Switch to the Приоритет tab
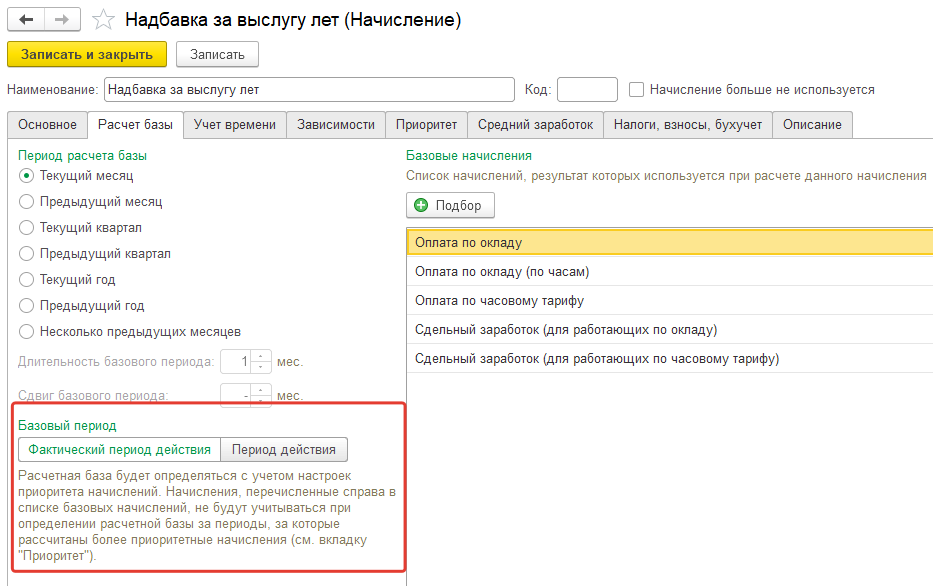The height and width of the screenshot is (586, 933). click(426, 125)
